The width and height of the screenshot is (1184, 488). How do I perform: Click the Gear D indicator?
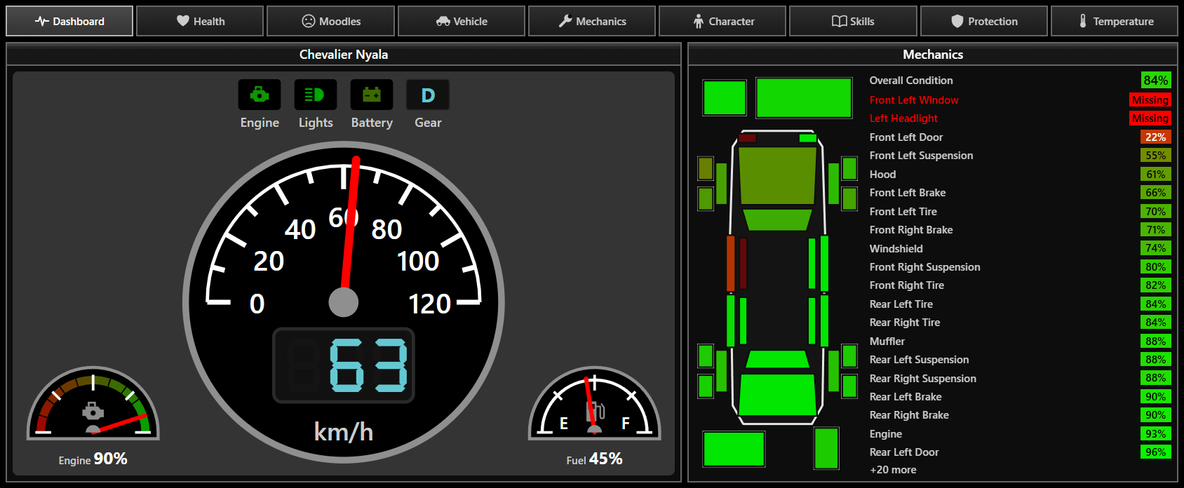click(x=428, y=94)
